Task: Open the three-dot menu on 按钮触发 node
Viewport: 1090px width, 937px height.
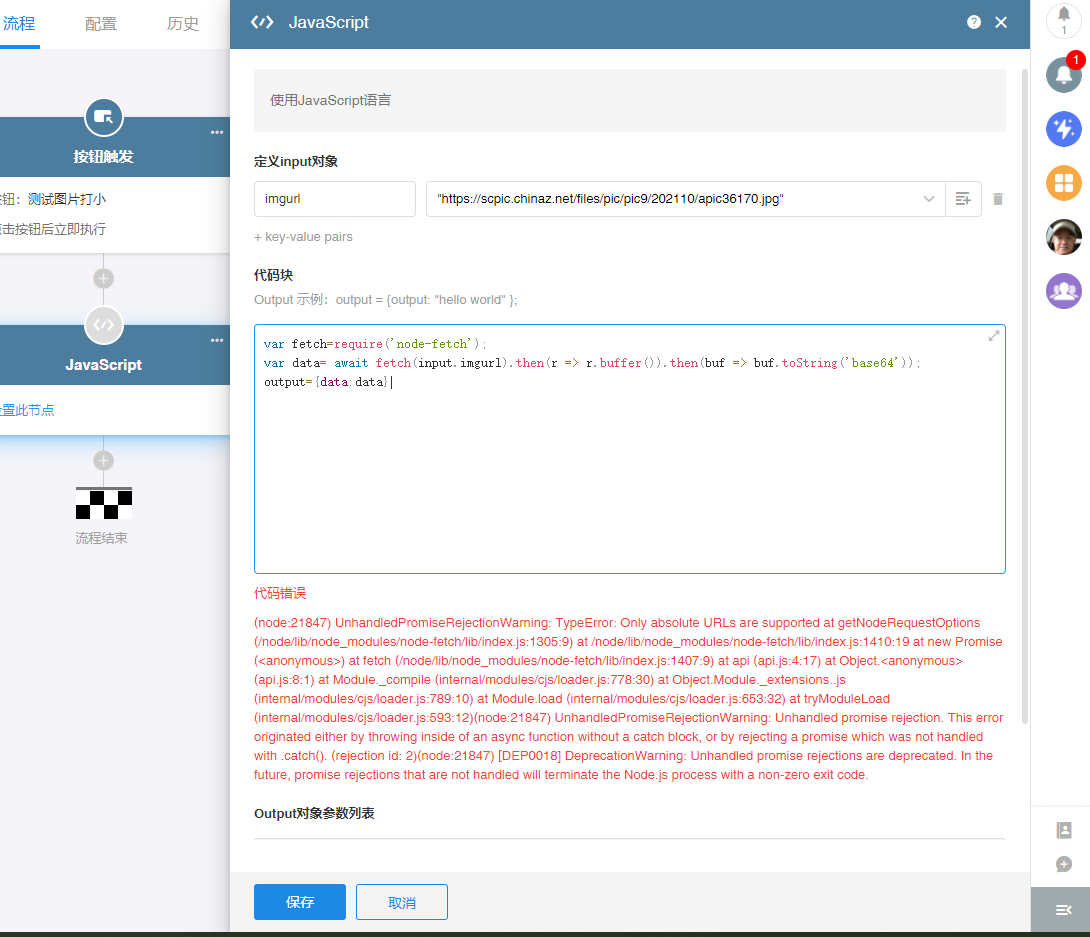Action: tap(217, 133)
